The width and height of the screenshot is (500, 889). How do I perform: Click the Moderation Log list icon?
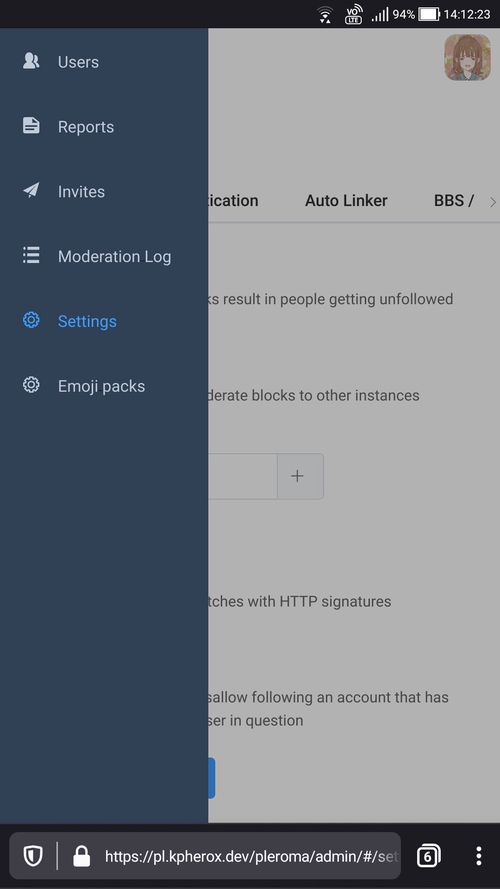(x=31, y=256)
